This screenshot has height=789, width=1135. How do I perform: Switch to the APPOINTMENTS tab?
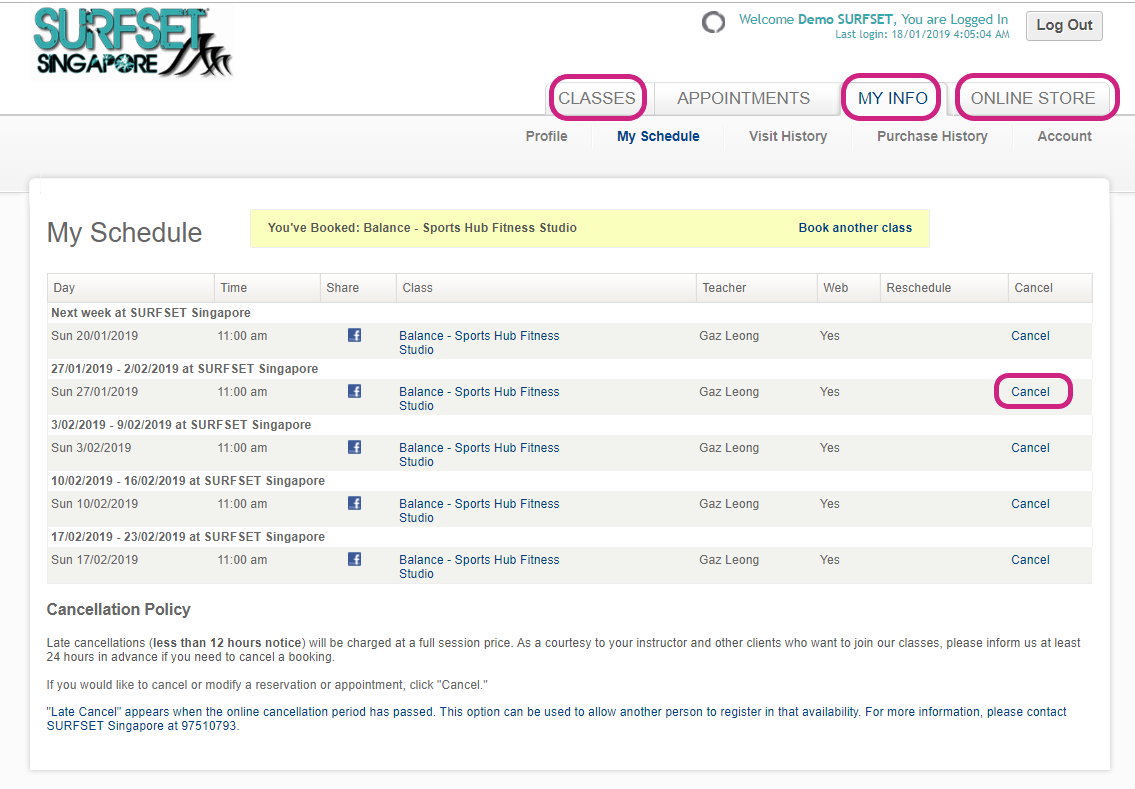(743, 98)
